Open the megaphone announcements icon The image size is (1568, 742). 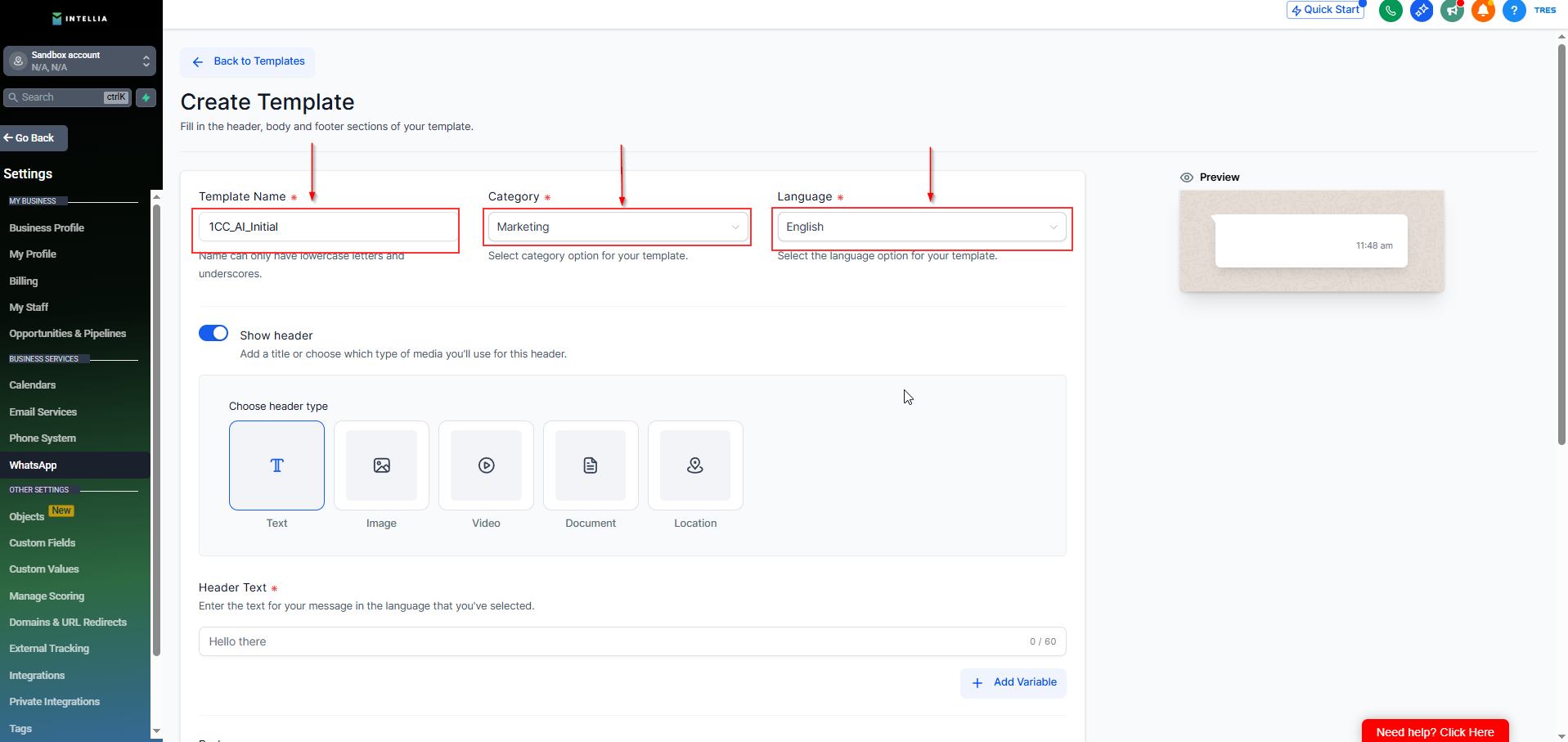tap(1452, 11)
